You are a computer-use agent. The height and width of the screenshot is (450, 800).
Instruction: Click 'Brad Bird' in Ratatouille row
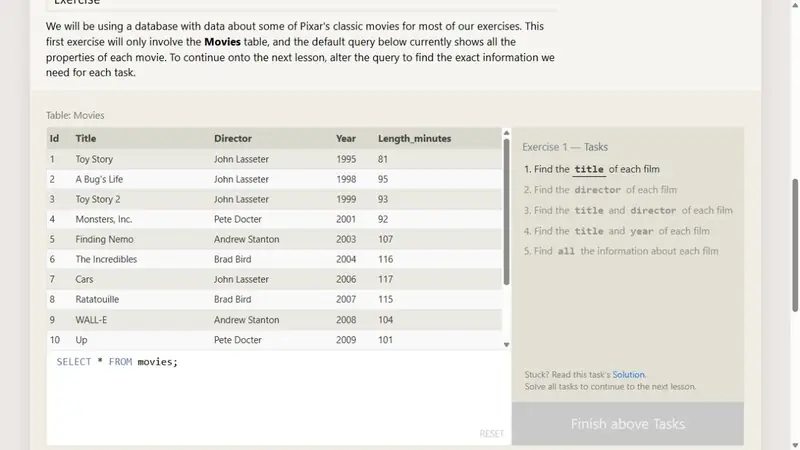[x=233, y=299]
